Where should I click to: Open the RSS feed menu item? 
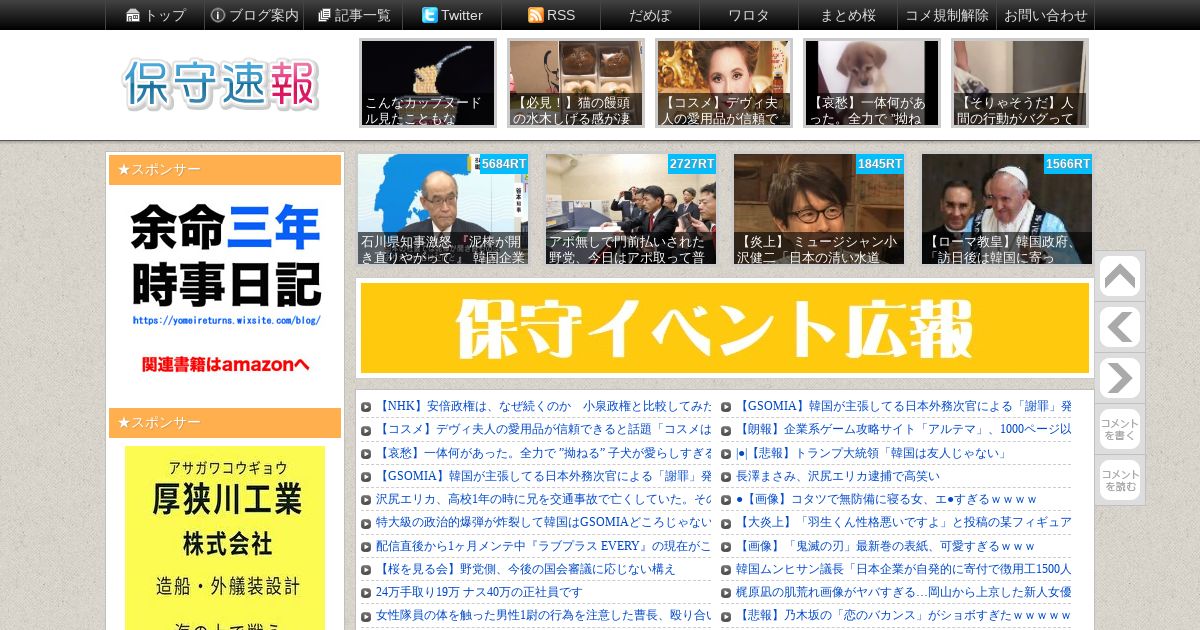pos(551,15)
